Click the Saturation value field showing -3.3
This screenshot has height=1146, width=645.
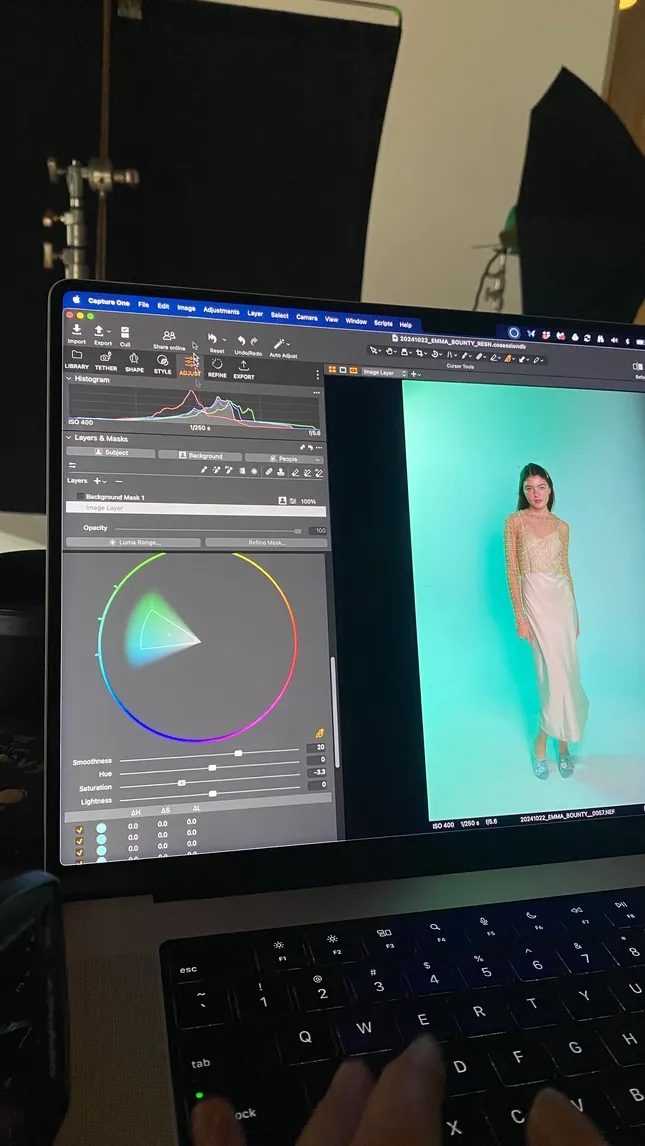pyautogui.click(x=317, y=772)
